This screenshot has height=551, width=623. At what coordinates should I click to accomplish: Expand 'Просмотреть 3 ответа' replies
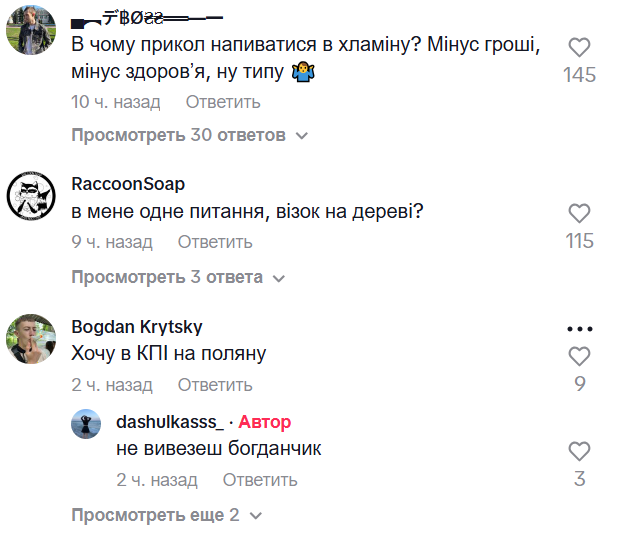point(167,277)
